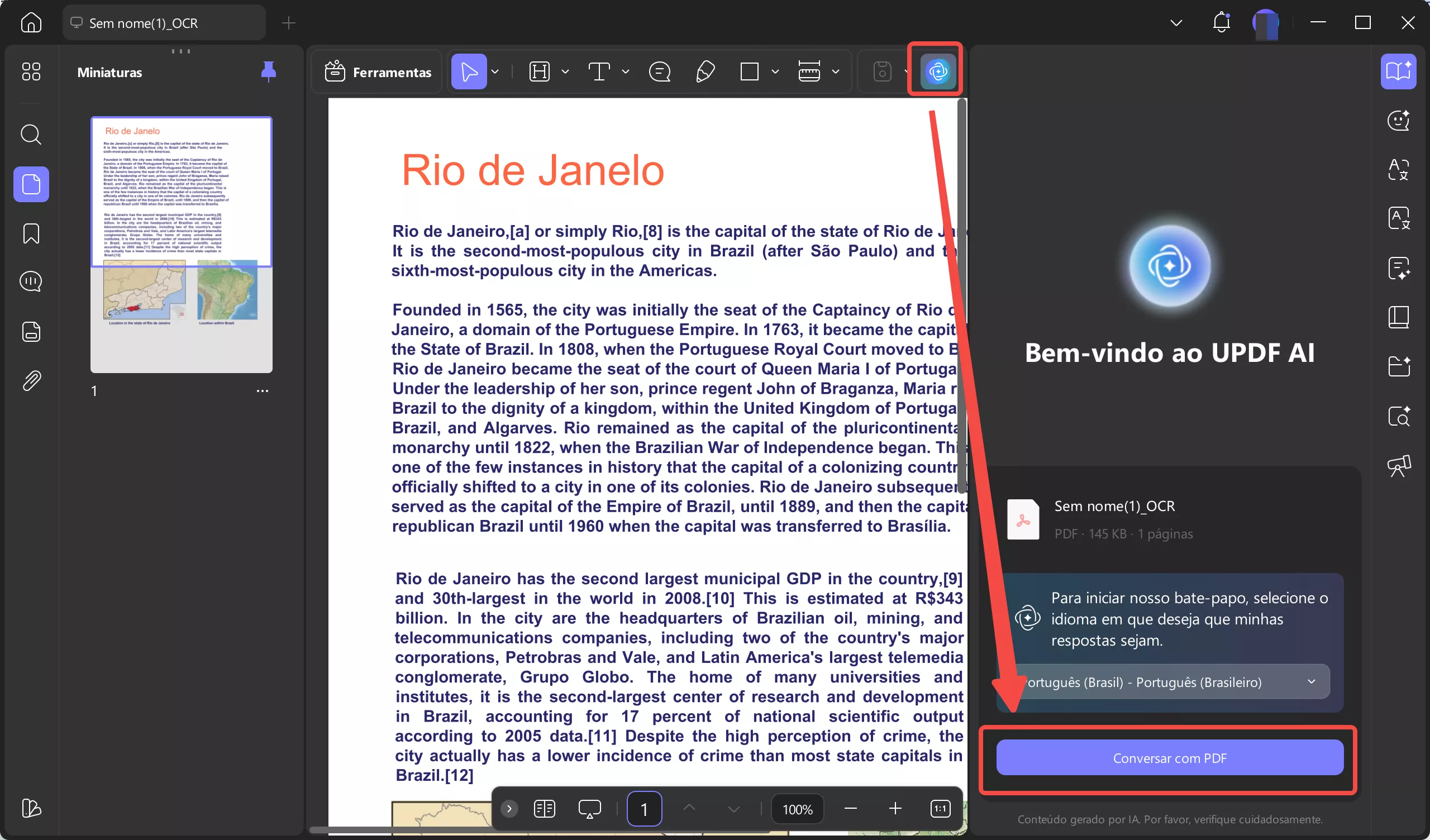This screenshot has width=1430, height=840.
Task: Open the AI translate panel on right sidebar
Action: [1399, 218]
